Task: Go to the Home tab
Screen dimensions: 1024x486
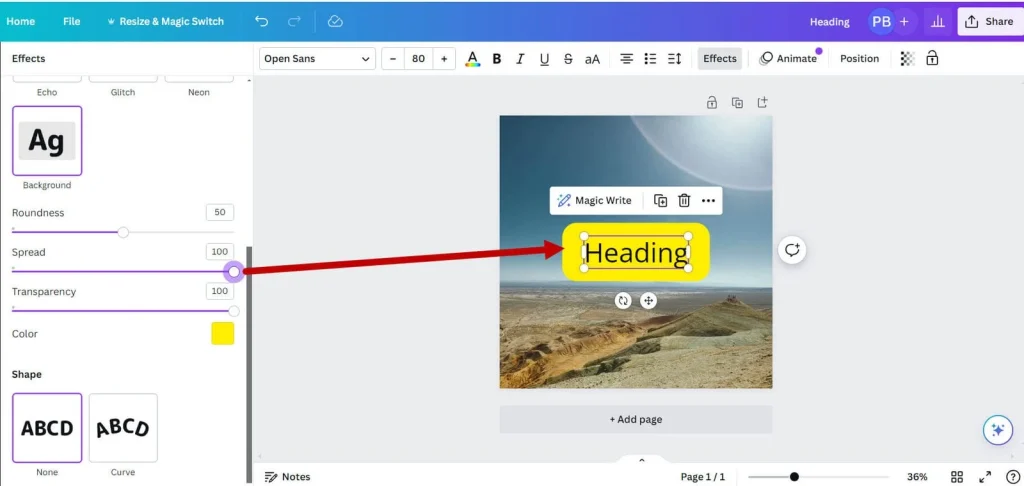Action: point(21,21)
